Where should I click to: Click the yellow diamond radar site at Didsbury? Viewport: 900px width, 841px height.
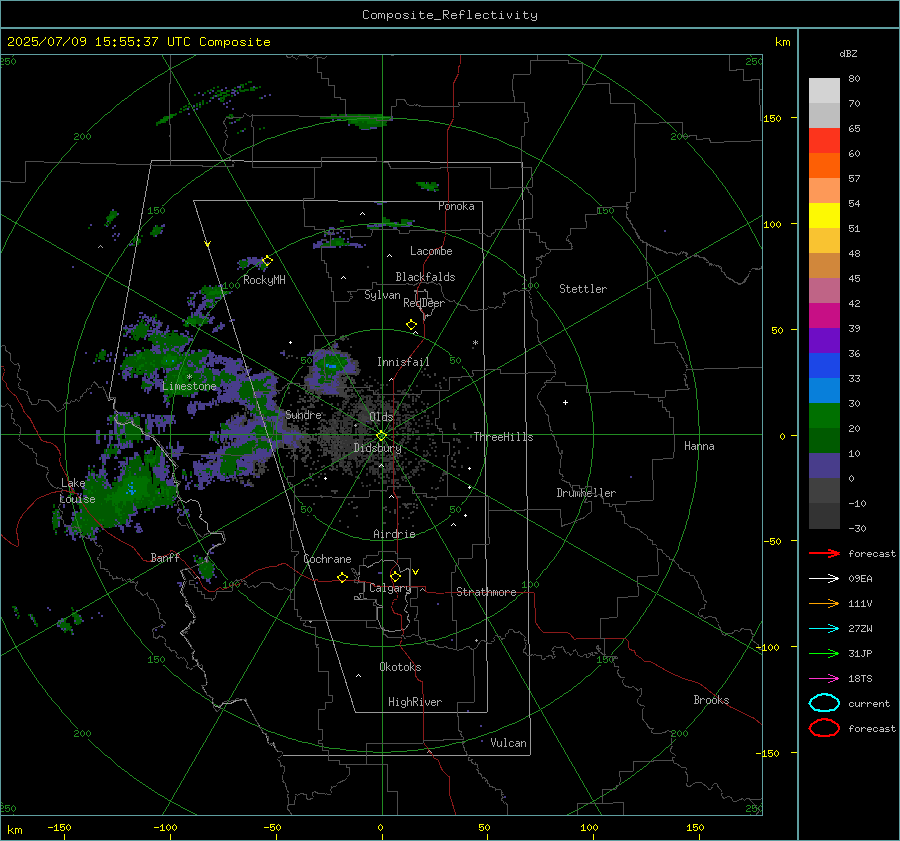point(381,436)
